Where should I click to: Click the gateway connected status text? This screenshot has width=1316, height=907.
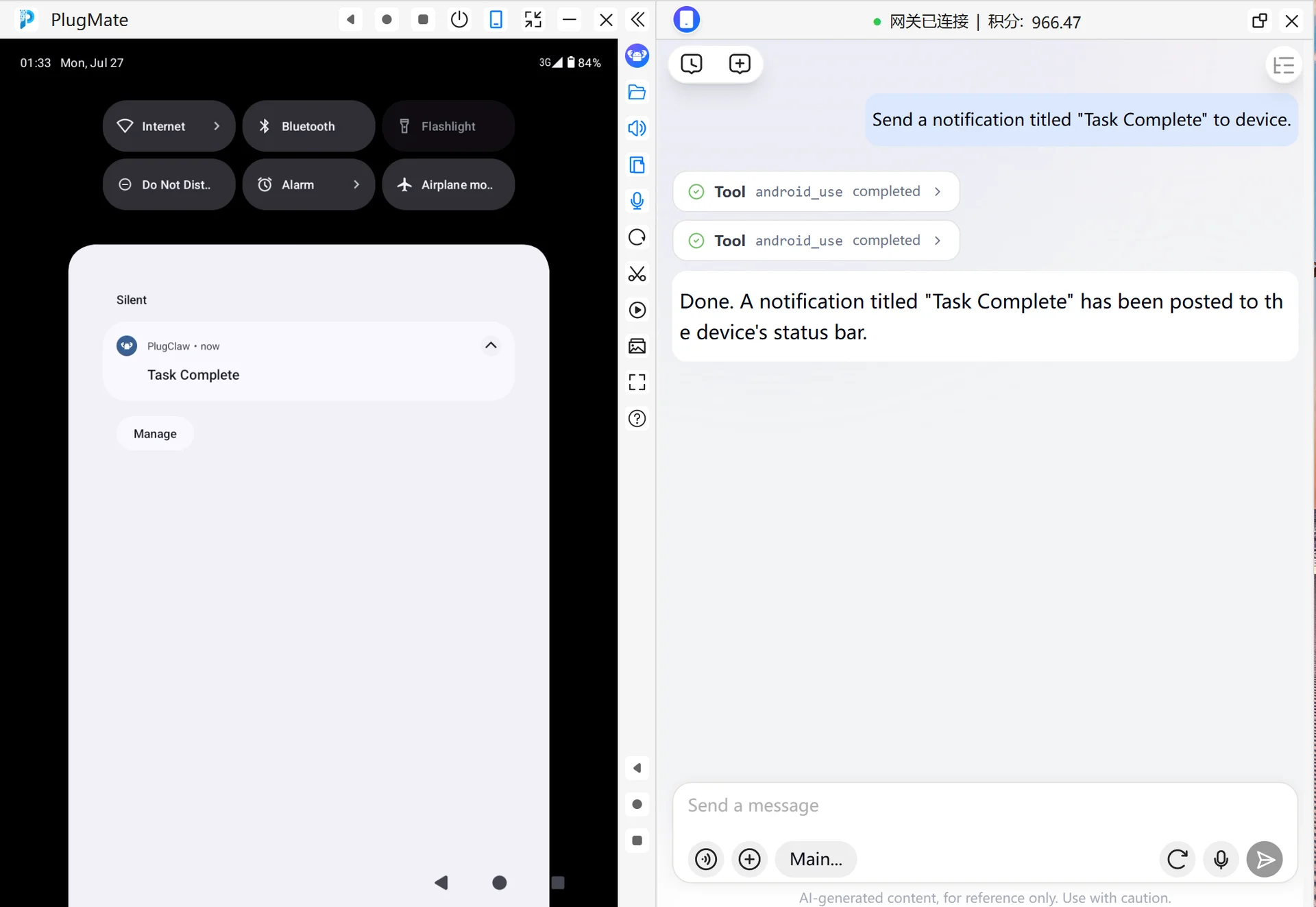pos(929,22)
